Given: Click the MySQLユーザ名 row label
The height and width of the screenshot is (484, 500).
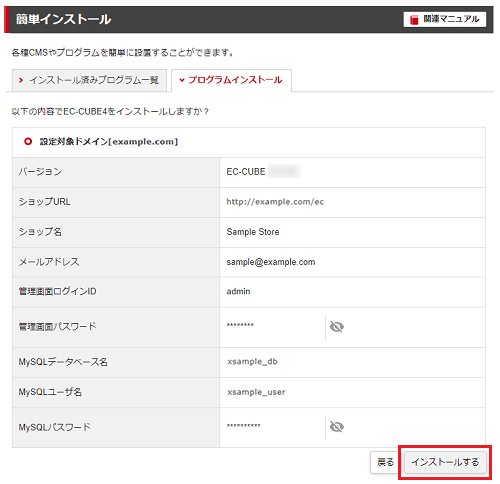Looking at the screenshot, I should point(50,392).
